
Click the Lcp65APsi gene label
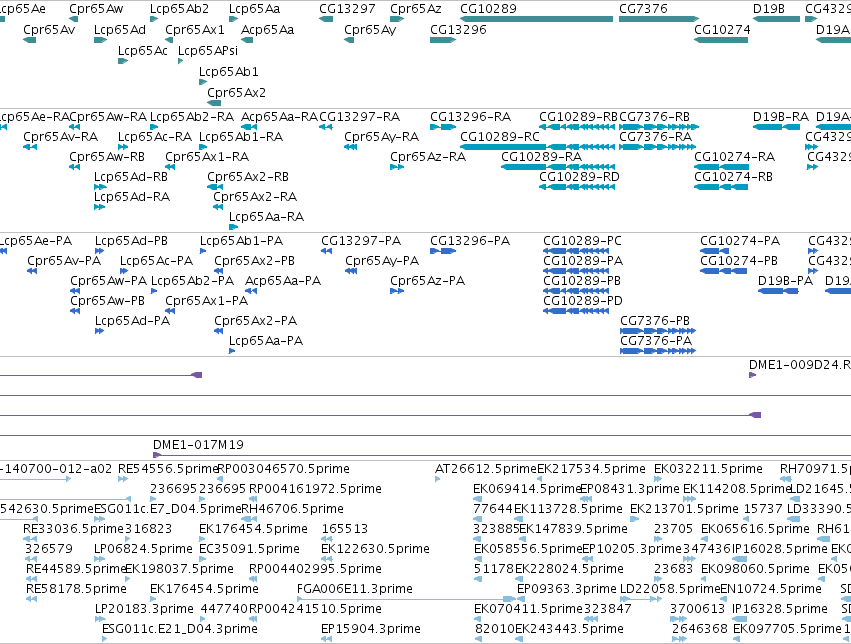click(208, 50)
